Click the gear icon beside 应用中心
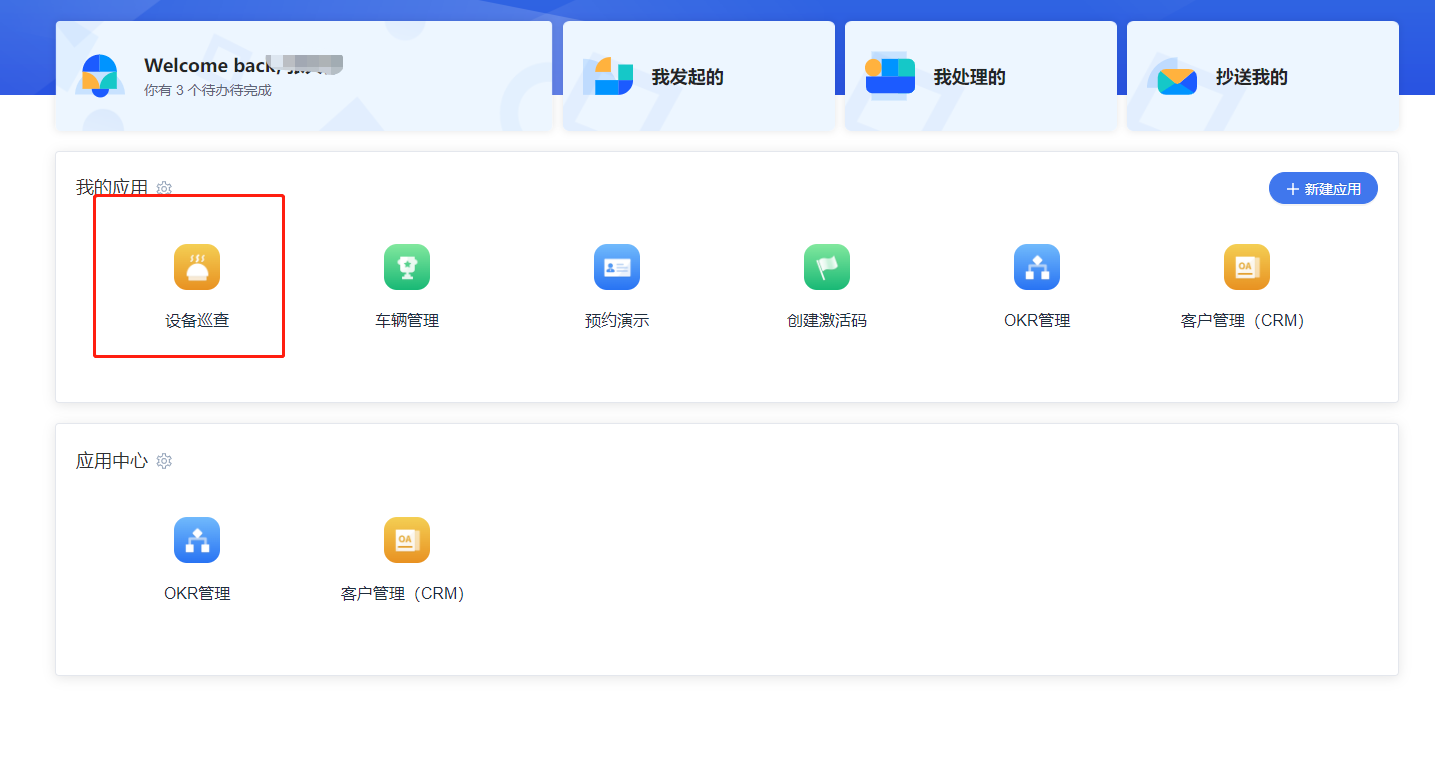 click(x=164, y=461)
